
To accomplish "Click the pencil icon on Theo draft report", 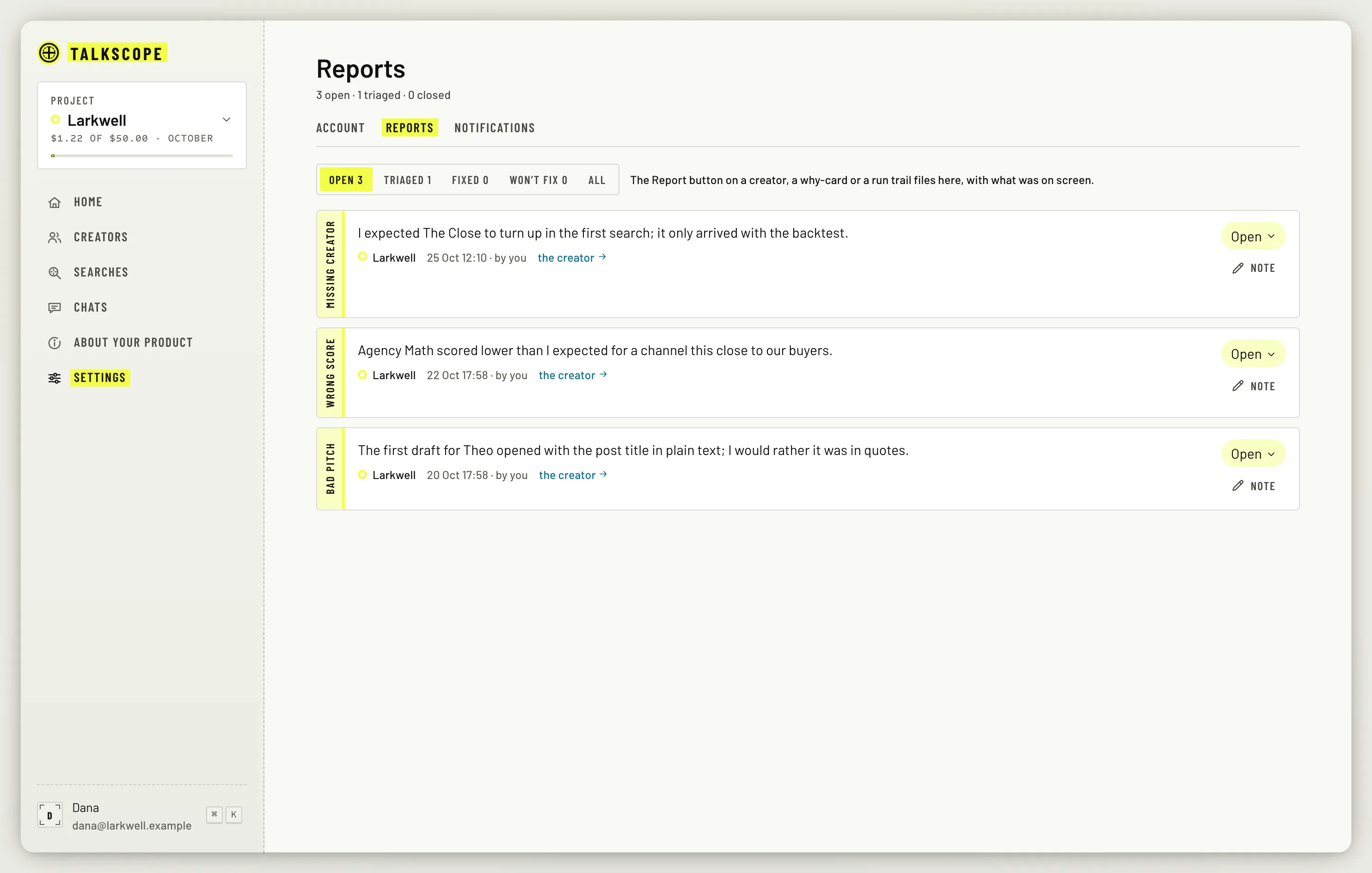I will click(x=1237, y=486).
